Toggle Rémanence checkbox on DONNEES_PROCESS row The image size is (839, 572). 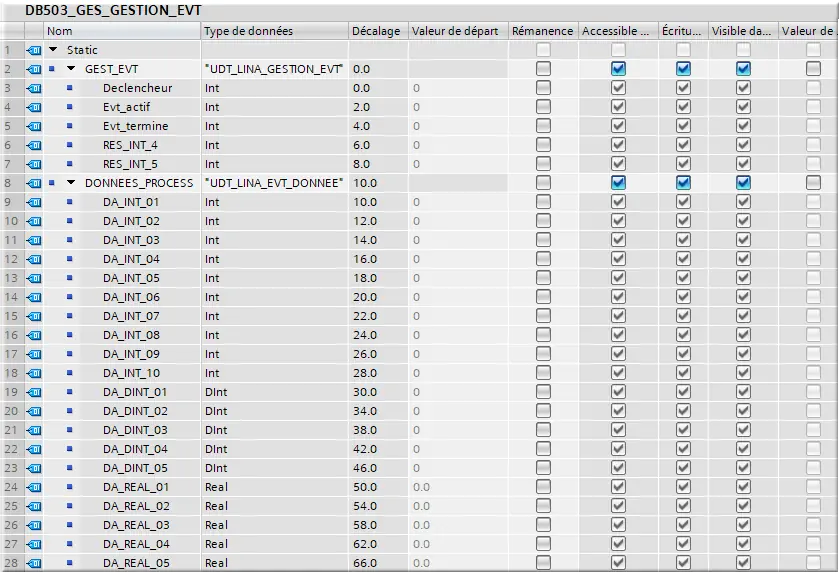coord(543,182)
